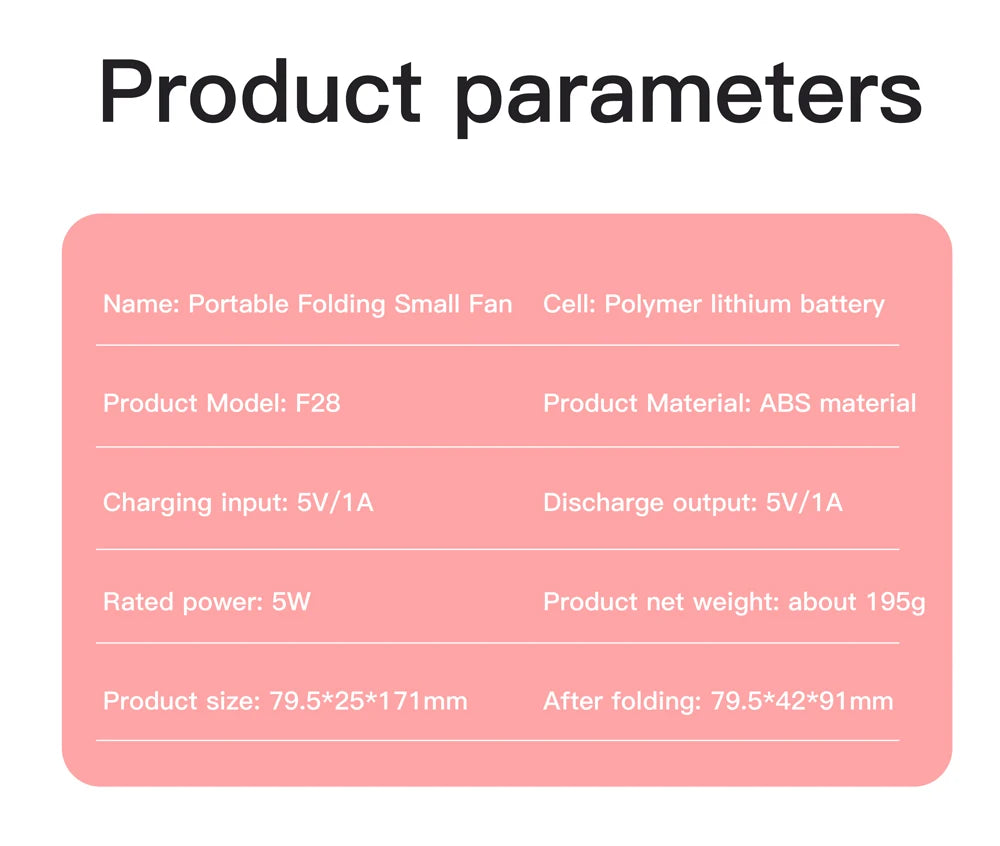
Task: Click the "After folding:" label
Action: (x=622, y=701)
